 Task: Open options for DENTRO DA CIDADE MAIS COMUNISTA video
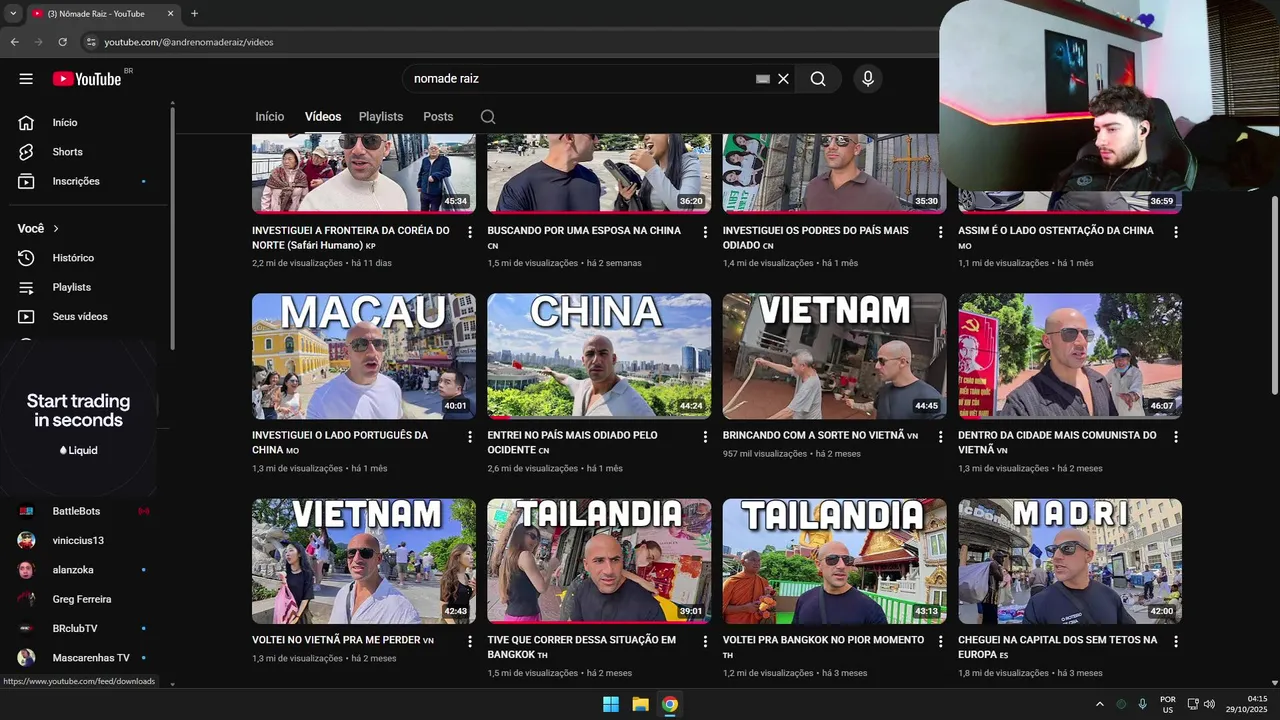pyautogui.click(x=1176, y=437)
